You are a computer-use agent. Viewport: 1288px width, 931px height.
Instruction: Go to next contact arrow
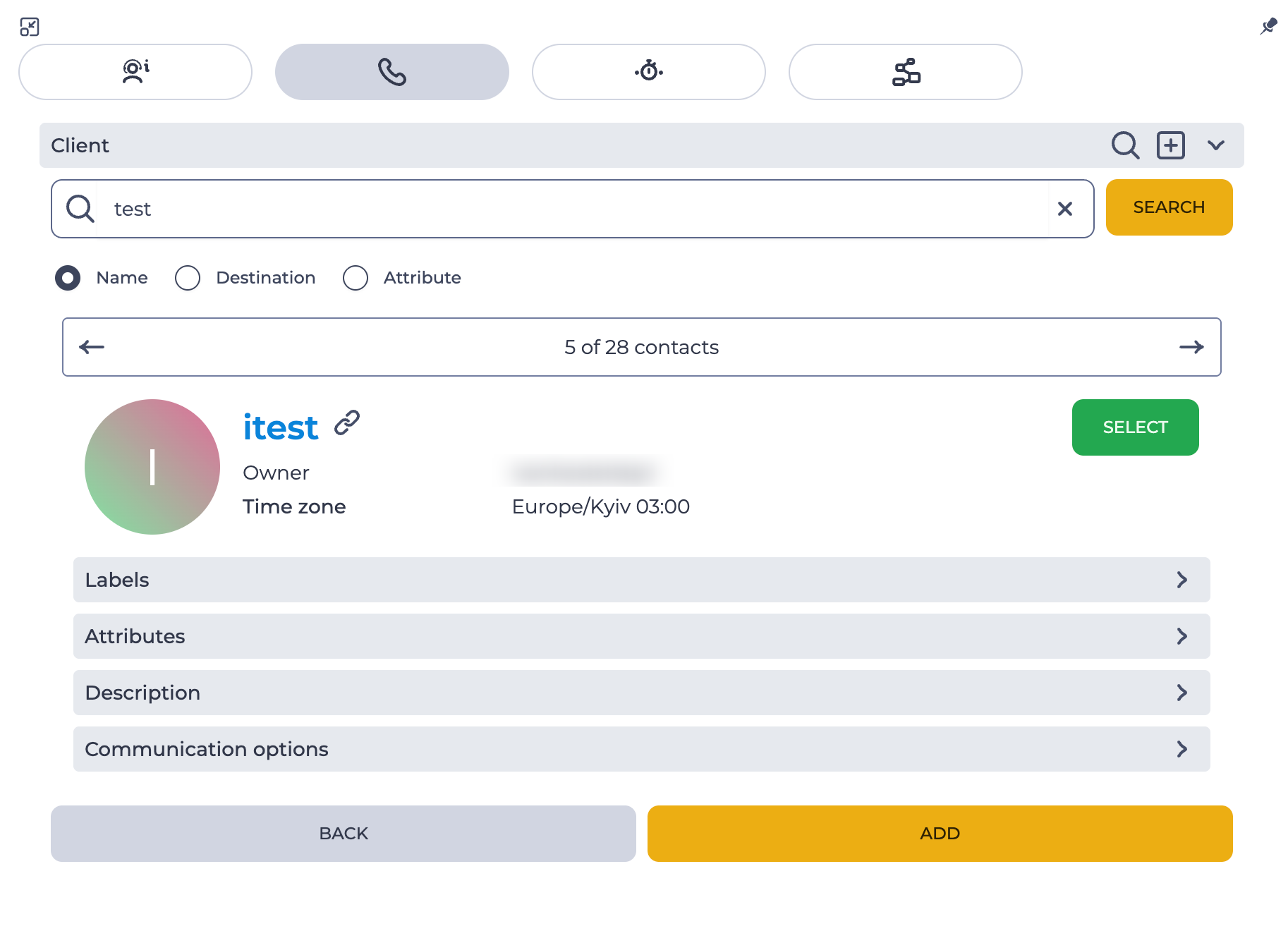[1192, 347]
